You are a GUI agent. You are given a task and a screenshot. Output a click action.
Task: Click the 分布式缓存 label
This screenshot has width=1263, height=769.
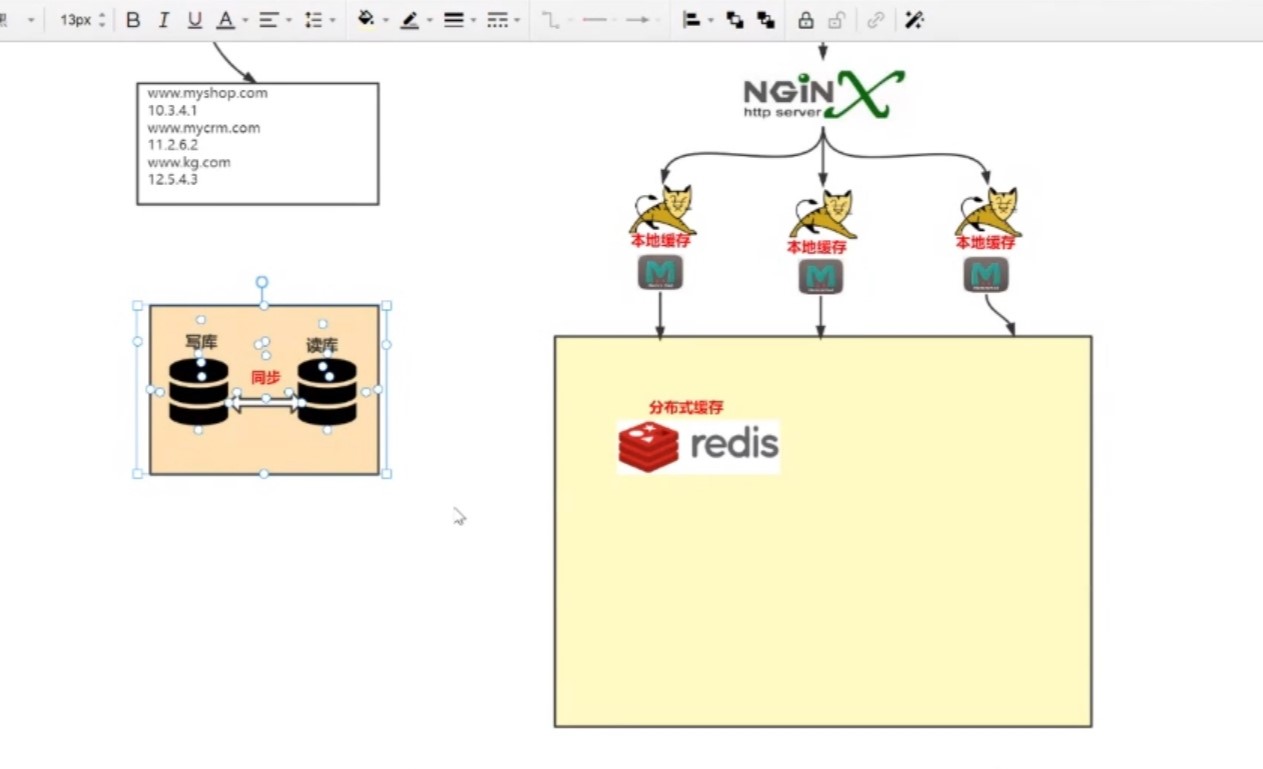[x=686, y=407]
